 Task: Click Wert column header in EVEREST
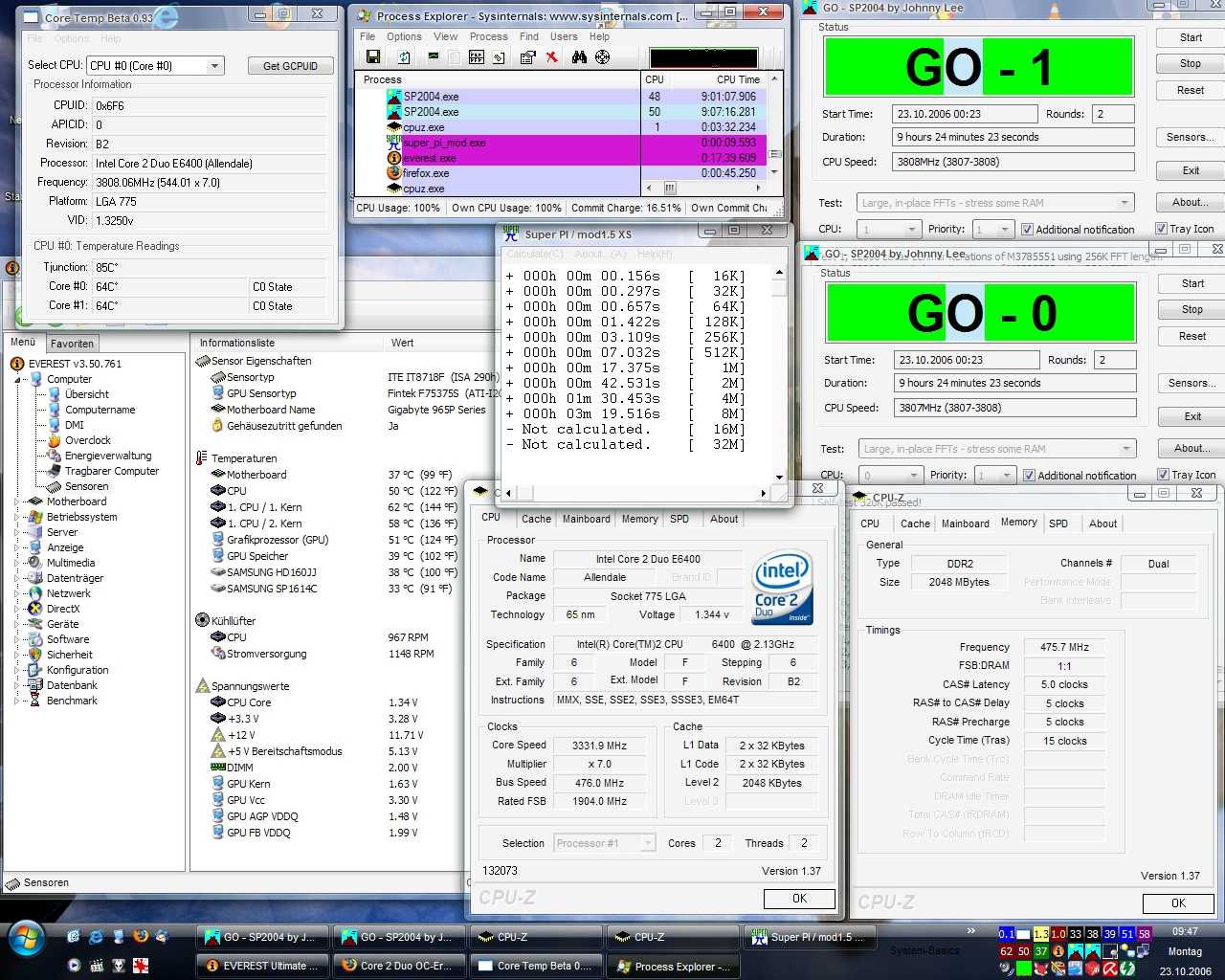[x=403, y=343]
